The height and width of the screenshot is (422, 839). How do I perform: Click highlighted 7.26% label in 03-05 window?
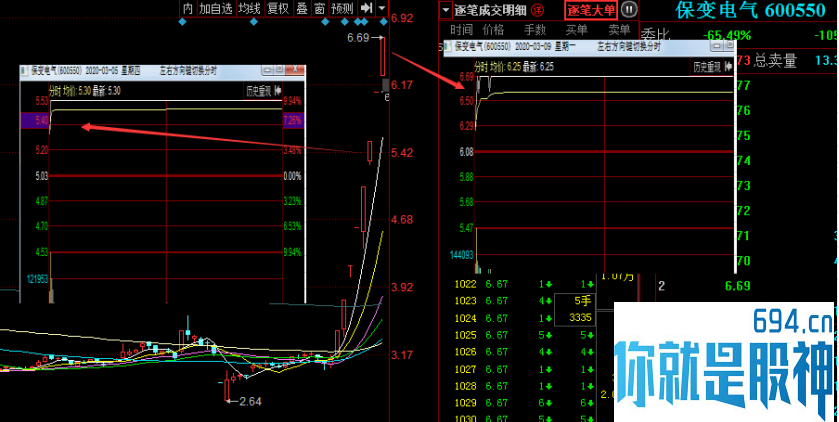pos(292,120)
